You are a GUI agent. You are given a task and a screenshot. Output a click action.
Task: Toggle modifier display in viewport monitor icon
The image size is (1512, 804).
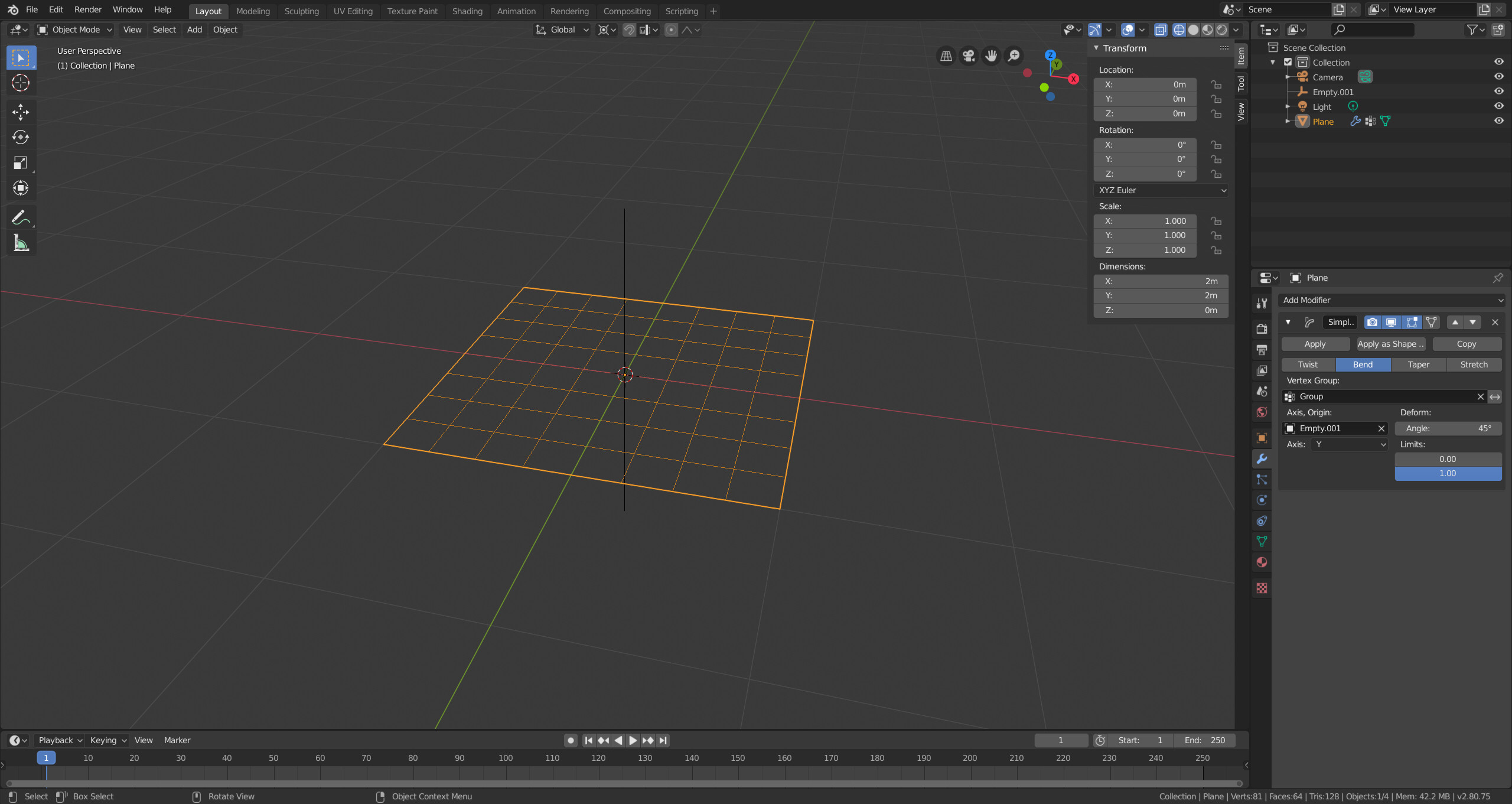pos(1392,323)
